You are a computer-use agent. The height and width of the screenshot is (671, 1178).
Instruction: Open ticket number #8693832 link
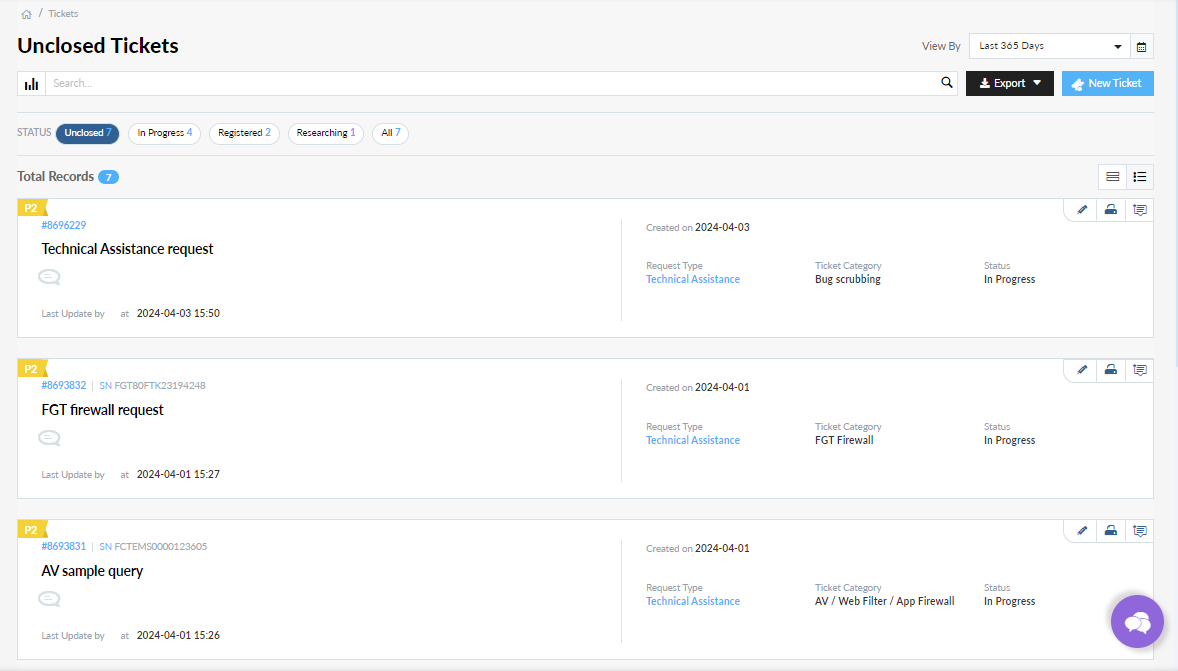64,385
